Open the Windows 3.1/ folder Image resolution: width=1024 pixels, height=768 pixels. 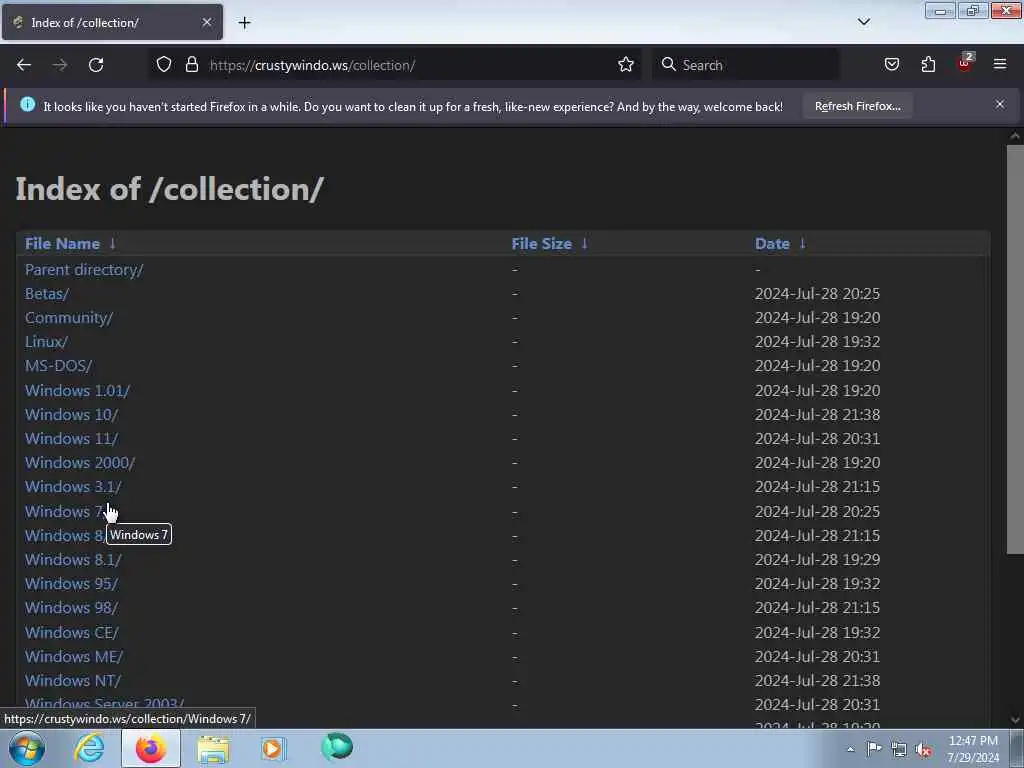73,487
